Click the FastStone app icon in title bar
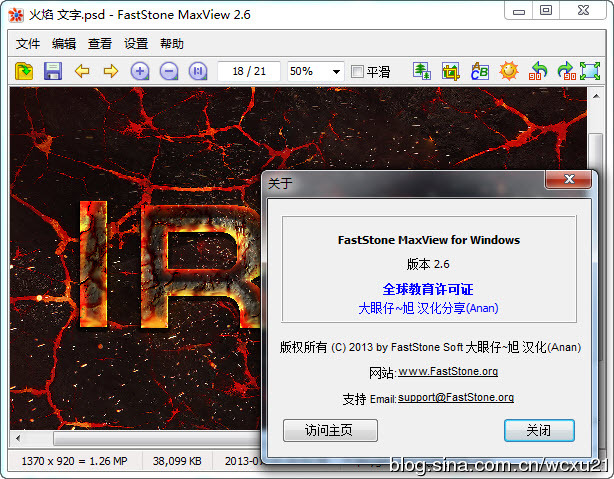This screenshot has width=614, height=479. 16,15
